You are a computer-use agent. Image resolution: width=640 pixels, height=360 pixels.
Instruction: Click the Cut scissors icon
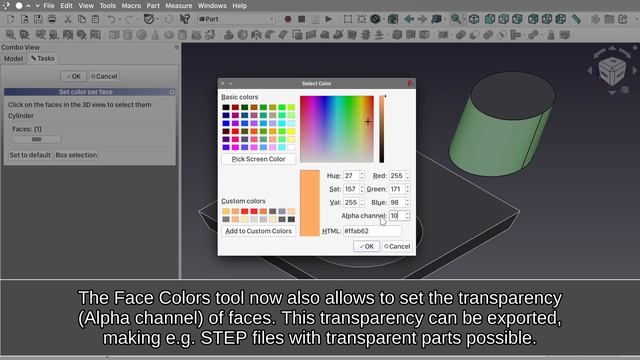68,19
